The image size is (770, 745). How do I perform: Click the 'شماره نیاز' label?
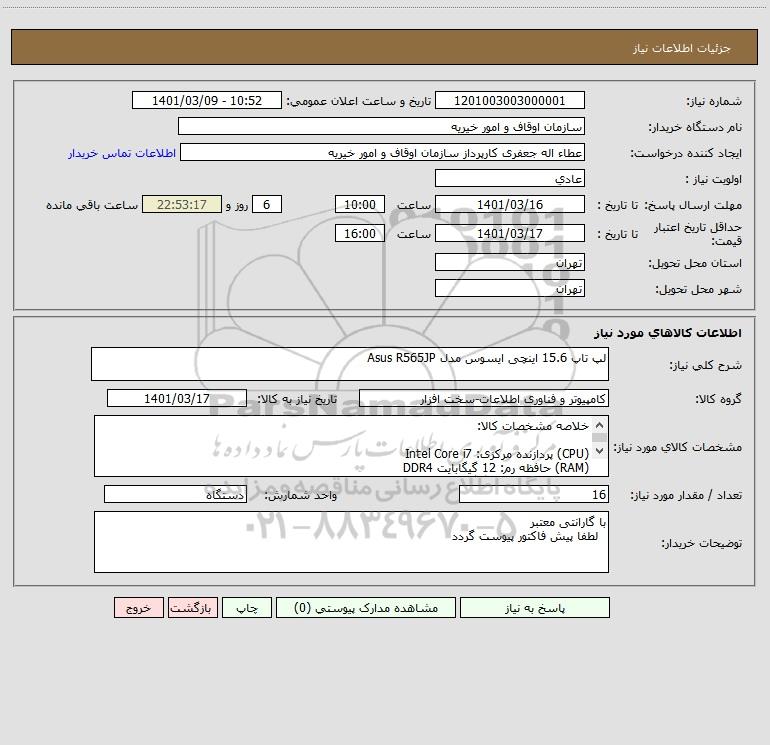(x=714, y=101)
